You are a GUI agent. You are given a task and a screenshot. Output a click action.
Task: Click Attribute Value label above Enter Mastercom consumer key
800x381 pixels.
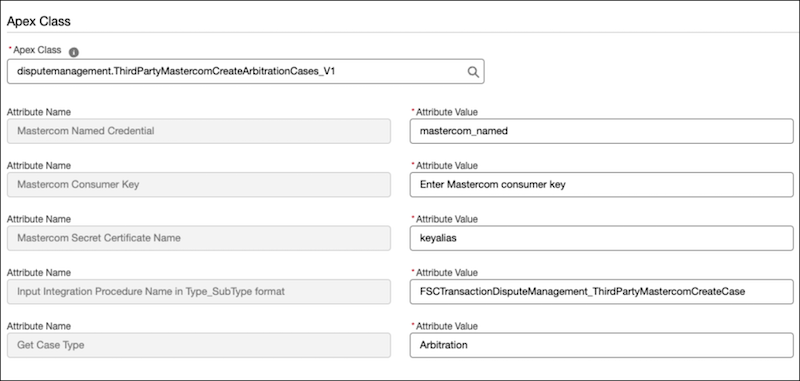[x=446, y=165]
